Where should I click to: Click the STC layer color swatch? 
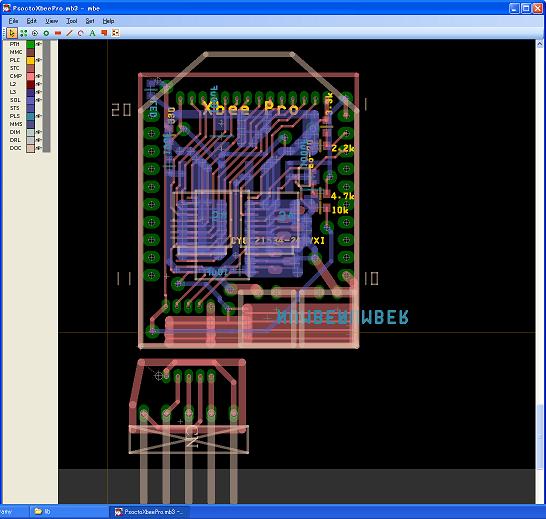tap(31, 68)
